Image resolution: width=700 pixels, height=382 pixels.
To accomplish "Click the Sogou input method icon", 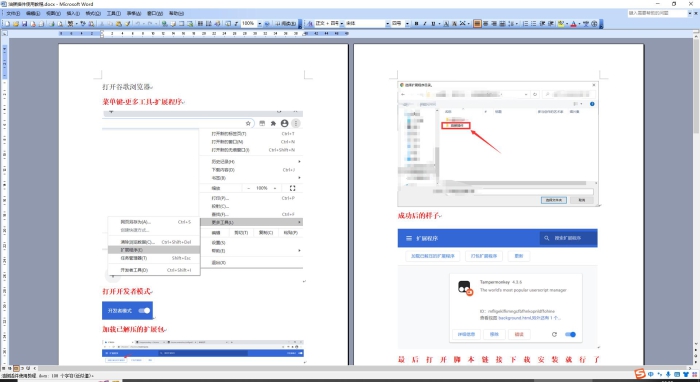I will pyautogui.click(x=641, y=374).
